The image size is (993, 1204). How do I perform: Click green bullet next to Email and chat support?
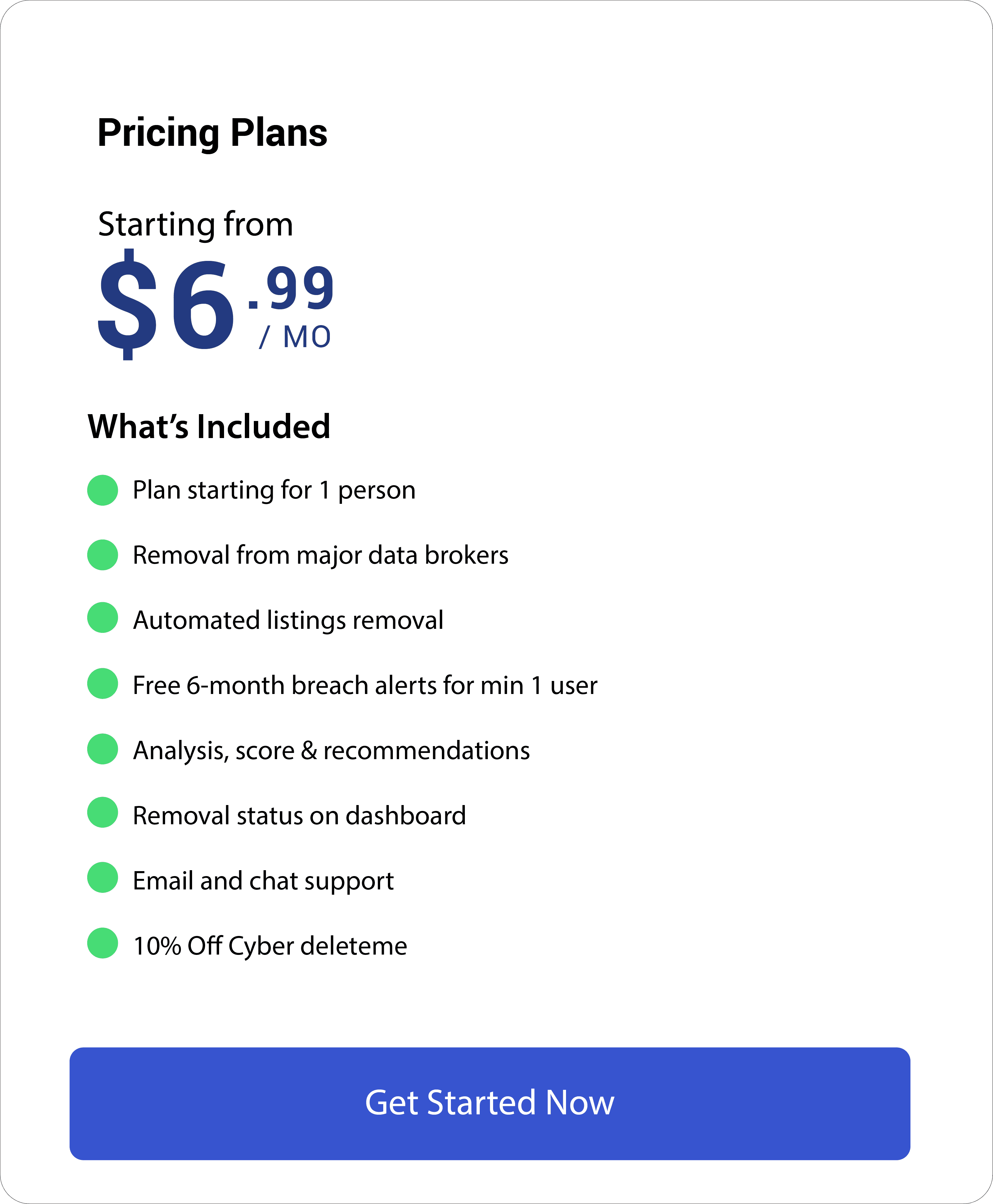(x=103, y=878)
